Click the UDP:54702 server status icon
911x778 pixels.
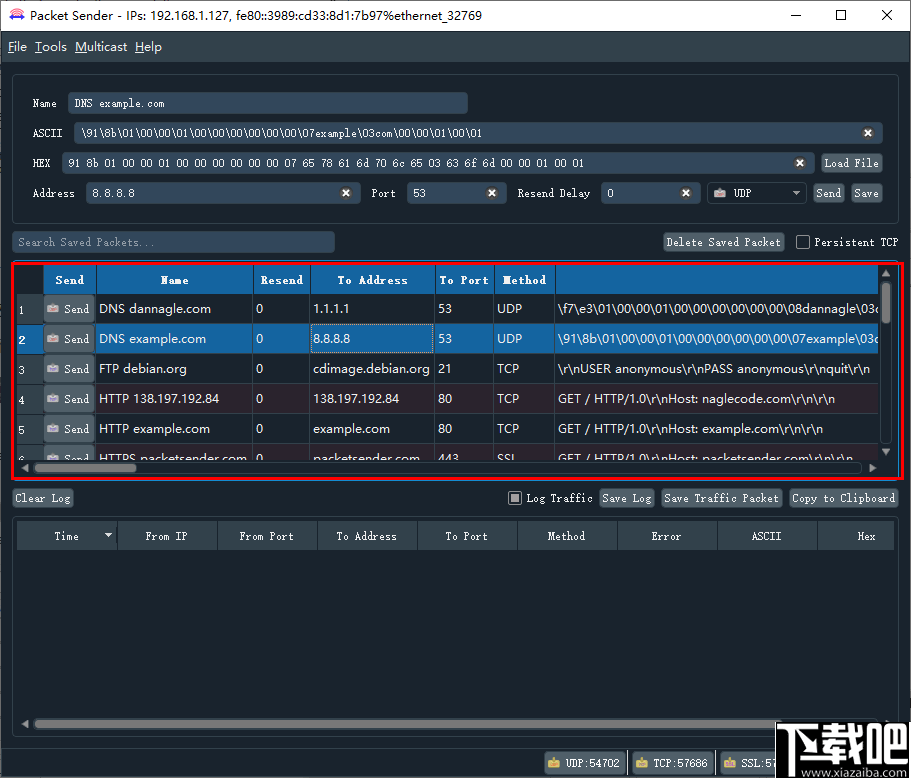(x=553, y=761)
